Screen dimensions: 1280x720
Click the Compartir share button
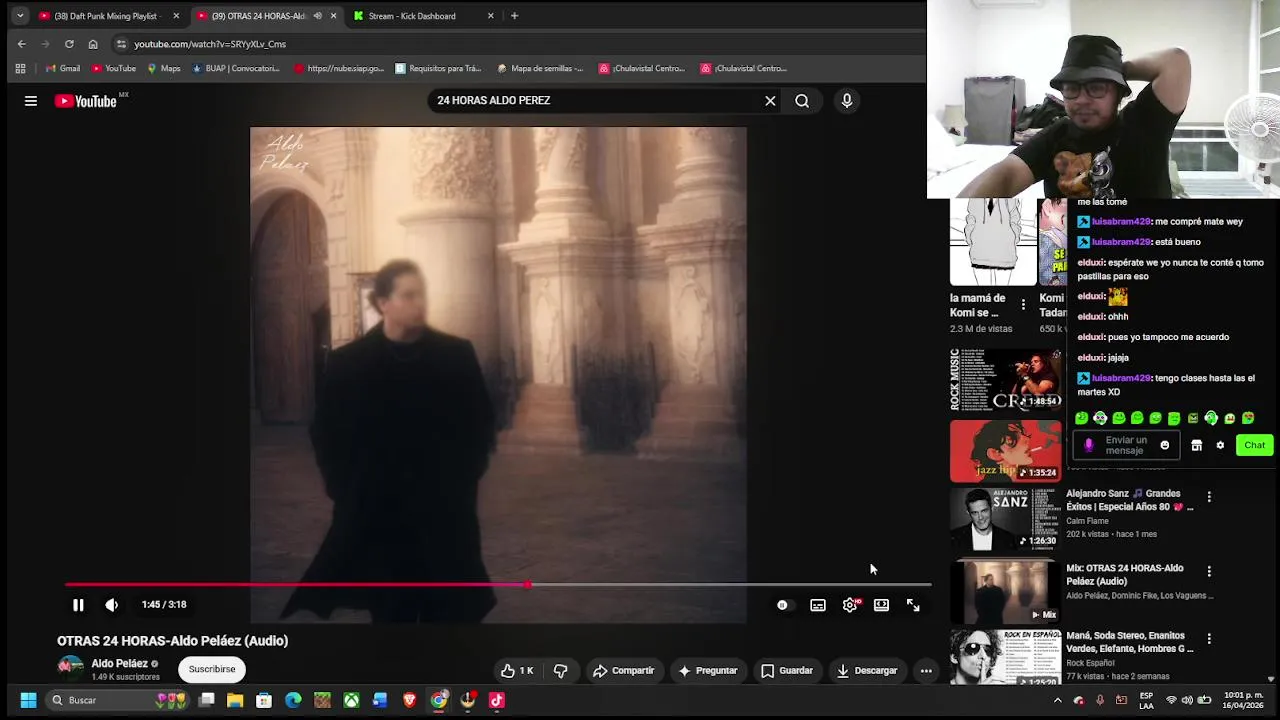tap(623, 670)
